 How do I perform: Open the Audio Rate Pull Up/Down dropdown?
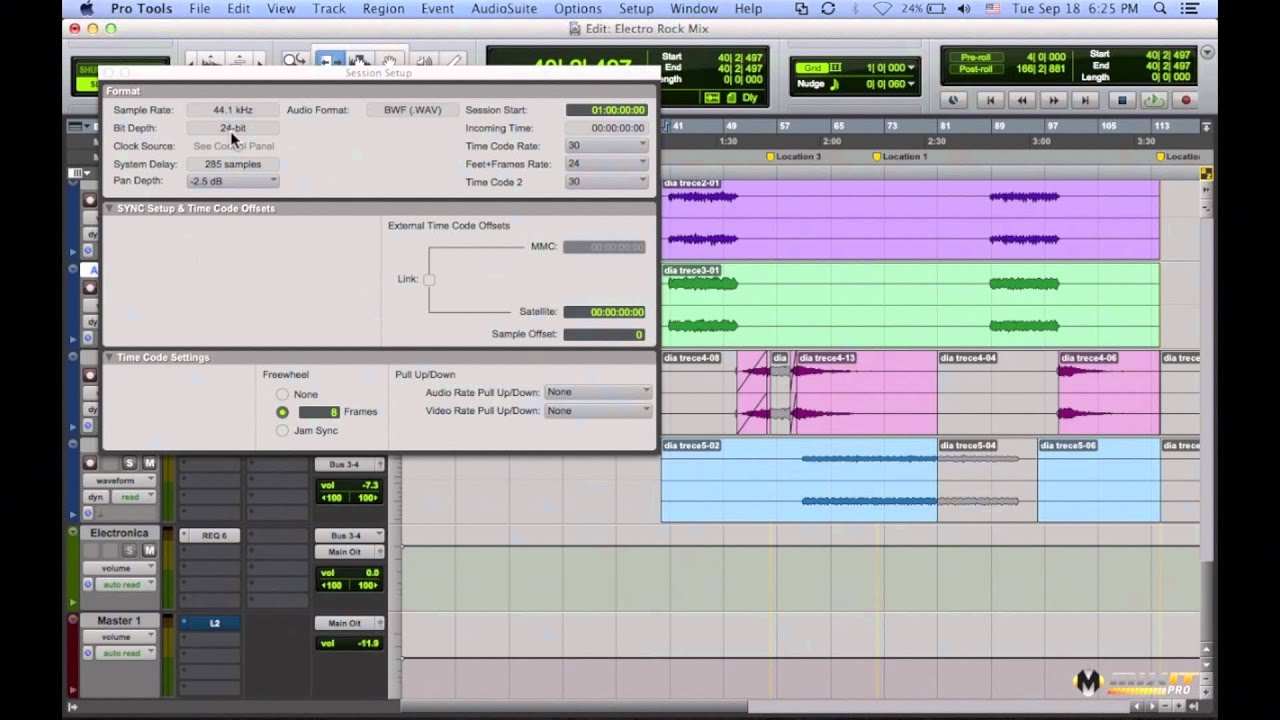tap(597, 392)
